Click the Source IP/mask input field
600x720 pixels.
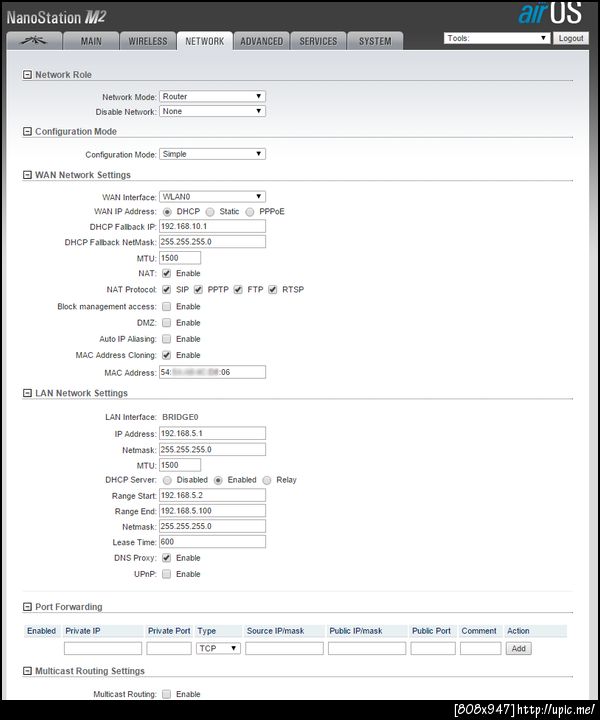click(x=284, y=648)
